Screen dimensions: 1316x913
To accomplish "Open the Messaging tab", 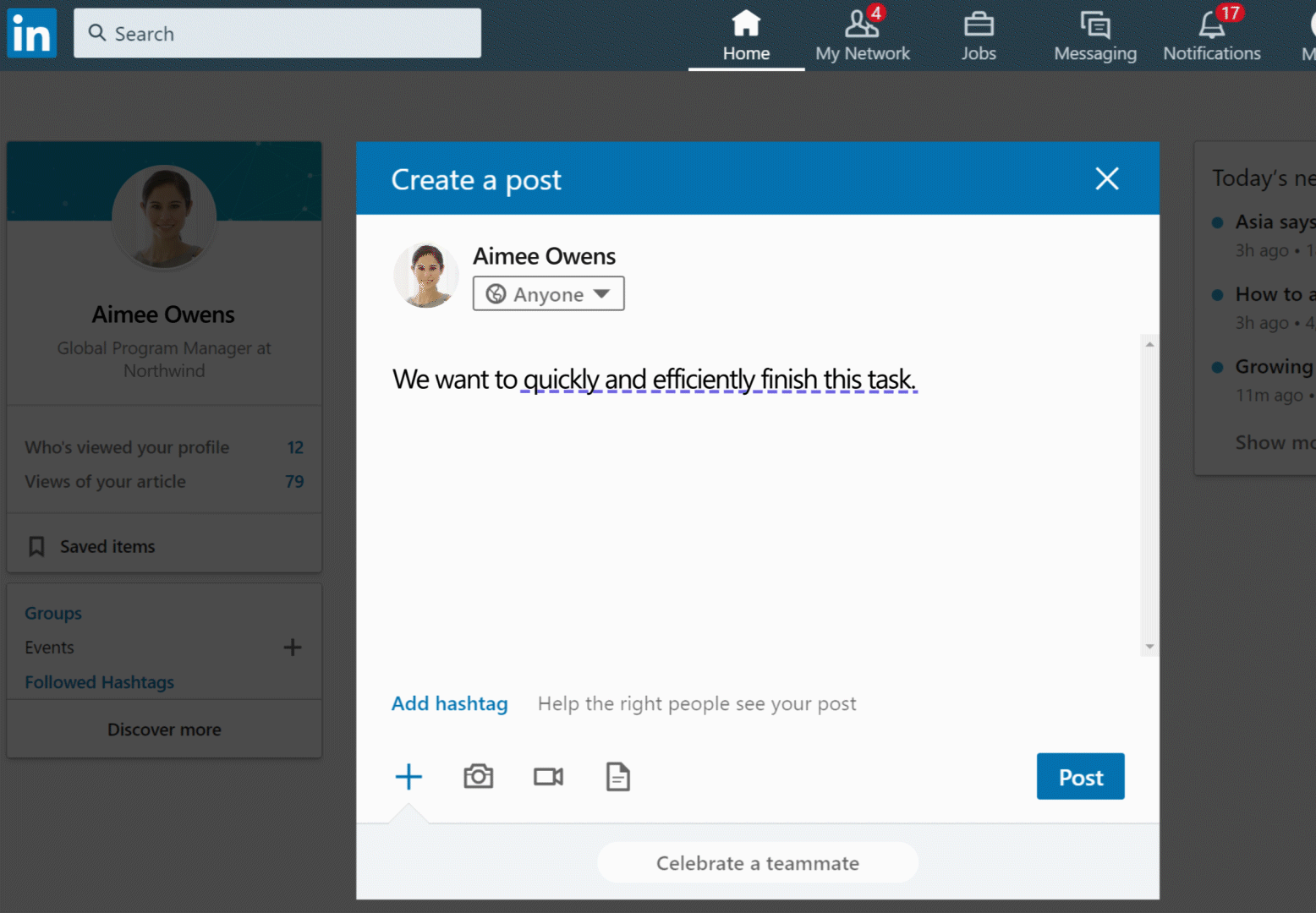I will pos(1094,36).
